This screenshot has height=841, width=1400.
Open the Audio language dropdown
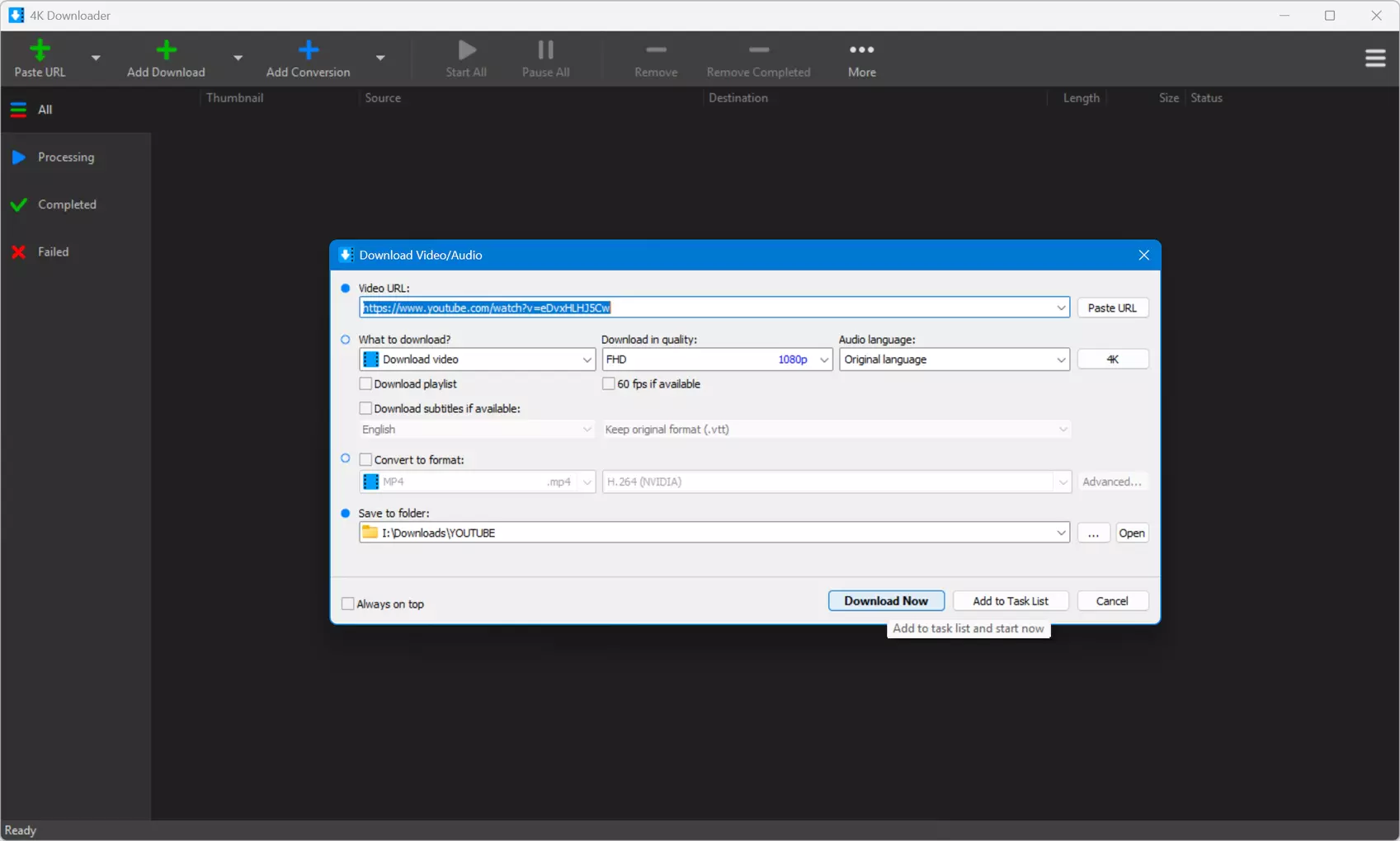click(955, 359)
